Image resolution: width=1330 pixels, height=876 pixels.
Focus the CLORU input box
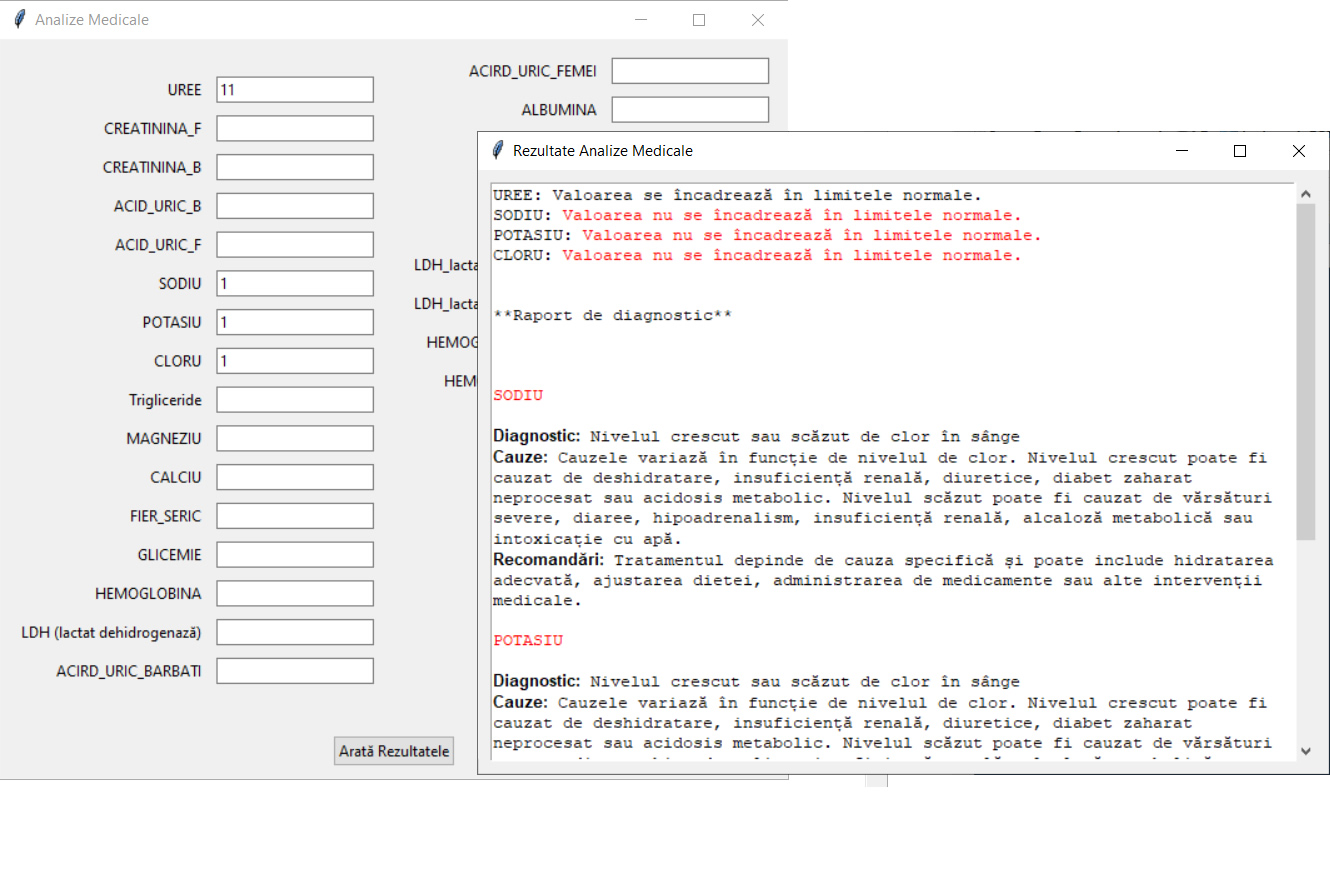[x=294, y=360]
